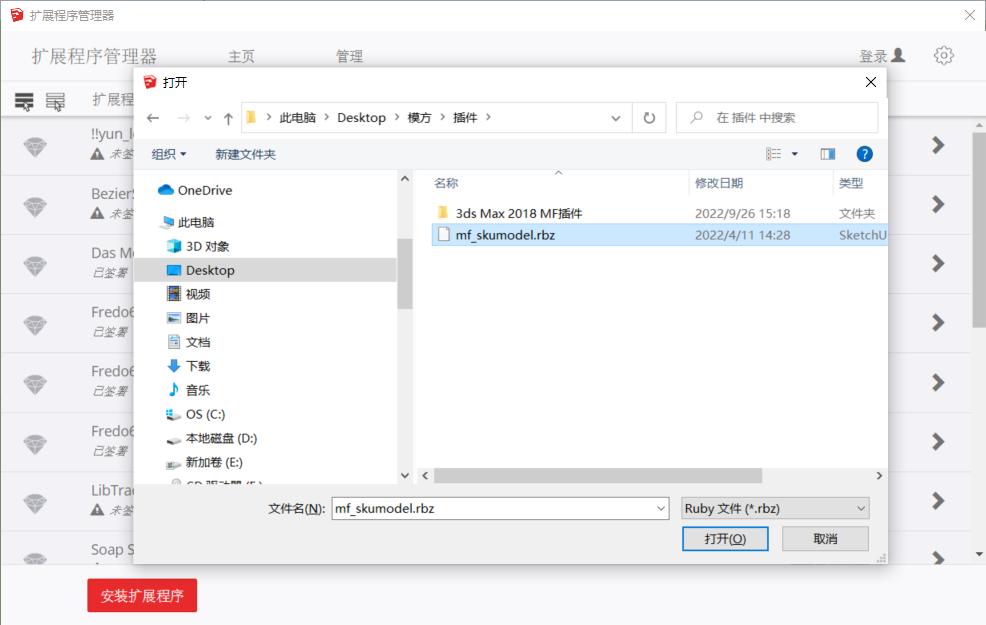Deselect all extensions list icon
Viewport: 986px width, 625px height.
(x=55, y=101)
